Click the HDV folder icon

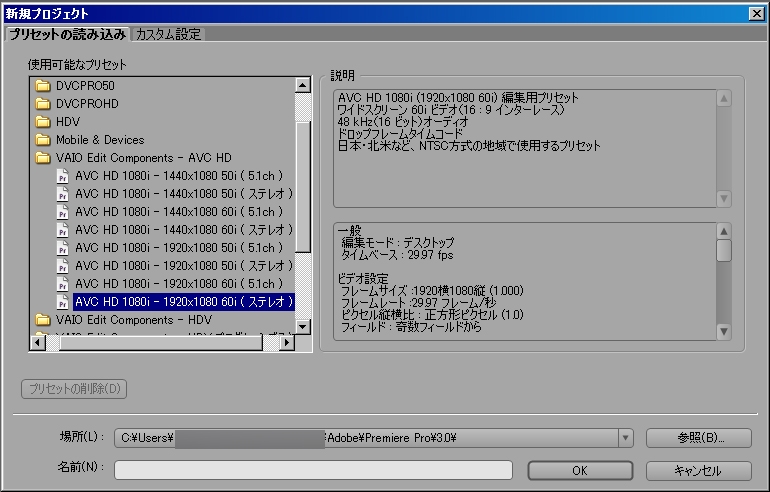pyautogui.click(x=43, y=122)
